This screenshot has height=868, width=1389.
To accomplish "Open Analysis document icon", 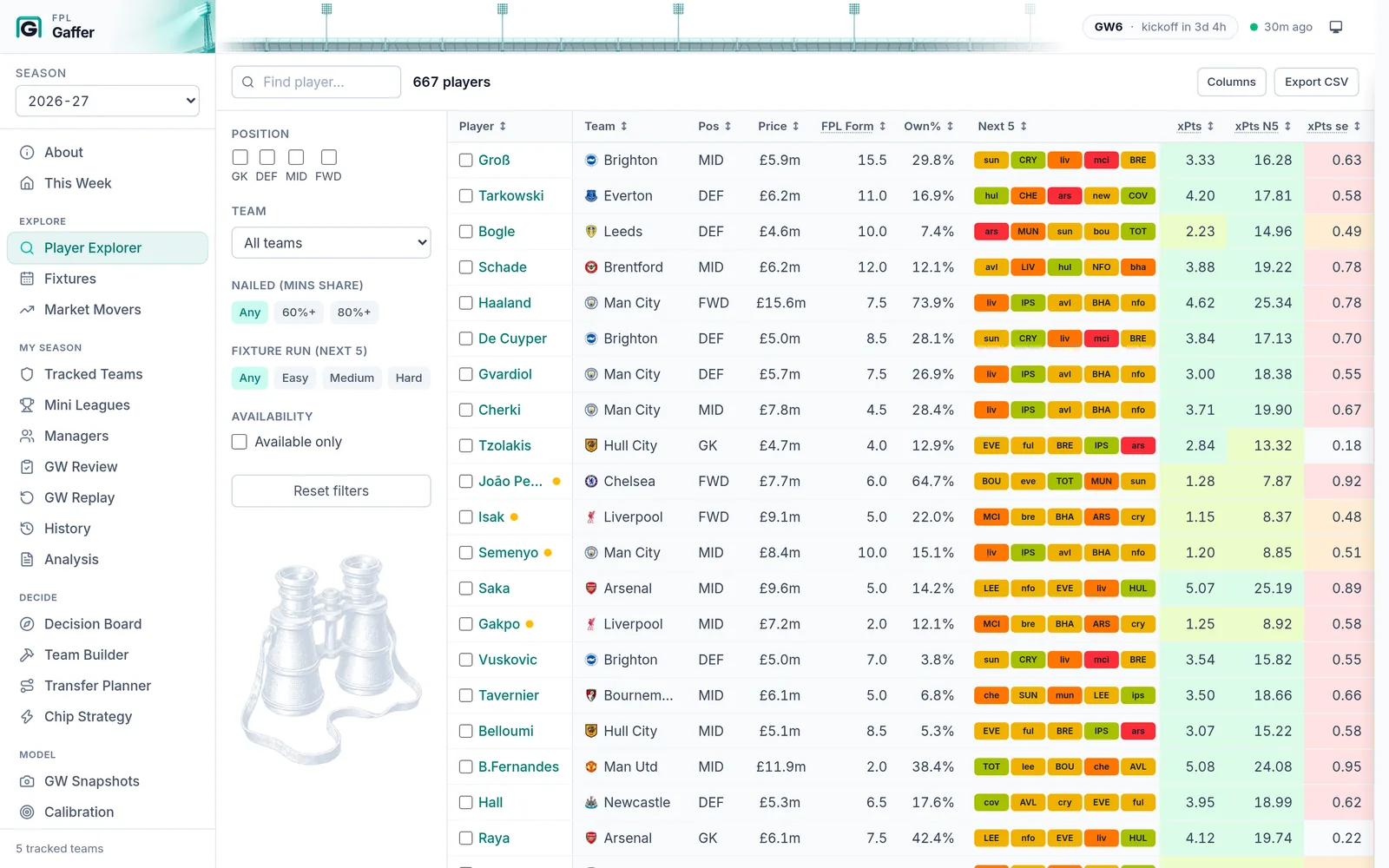I will [27, 560].
